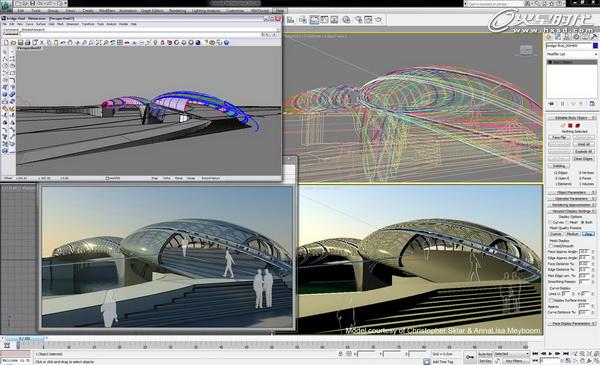The width and height of the screenshot is (600, 365).
Task: Choose Coarse mesh quality preset
Action: 556,234
